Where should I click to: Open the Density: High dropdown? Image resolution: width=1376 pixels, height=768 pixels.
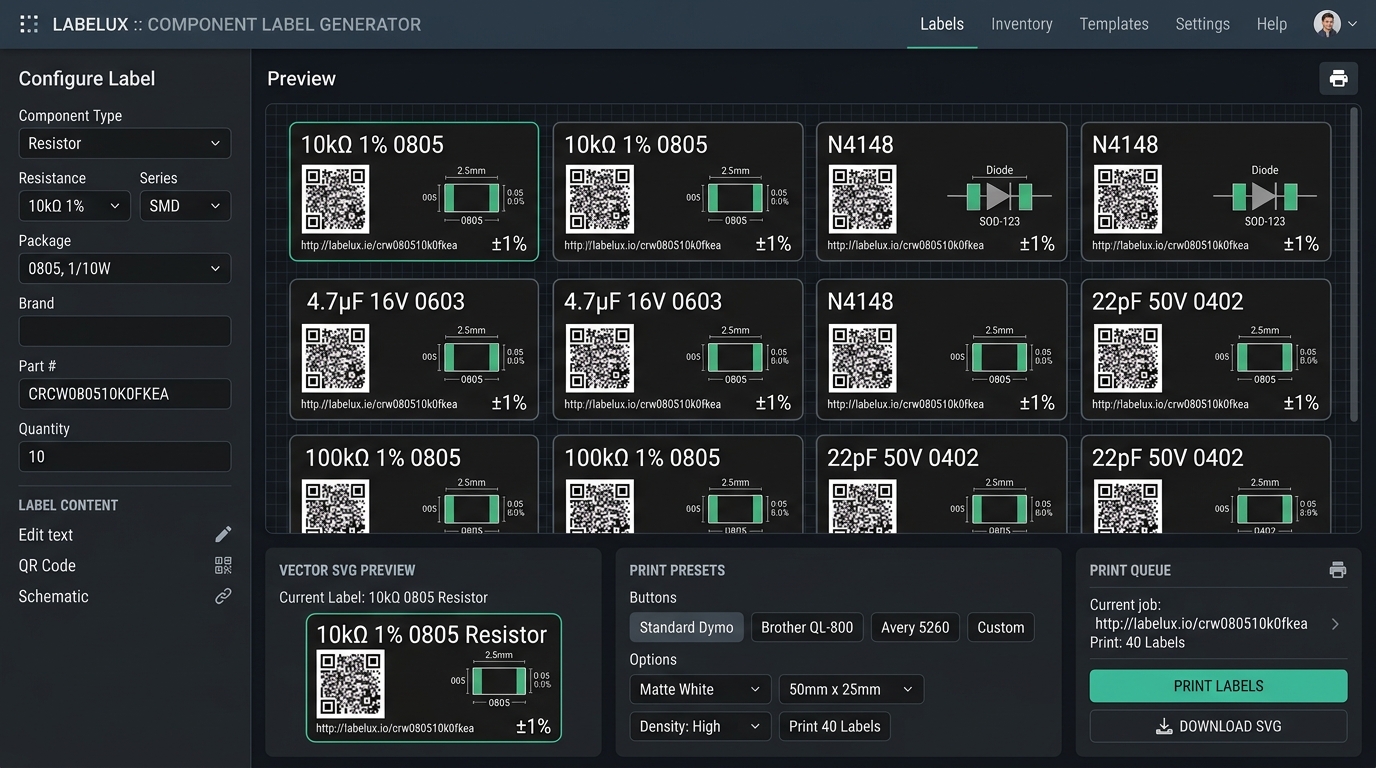700,726
